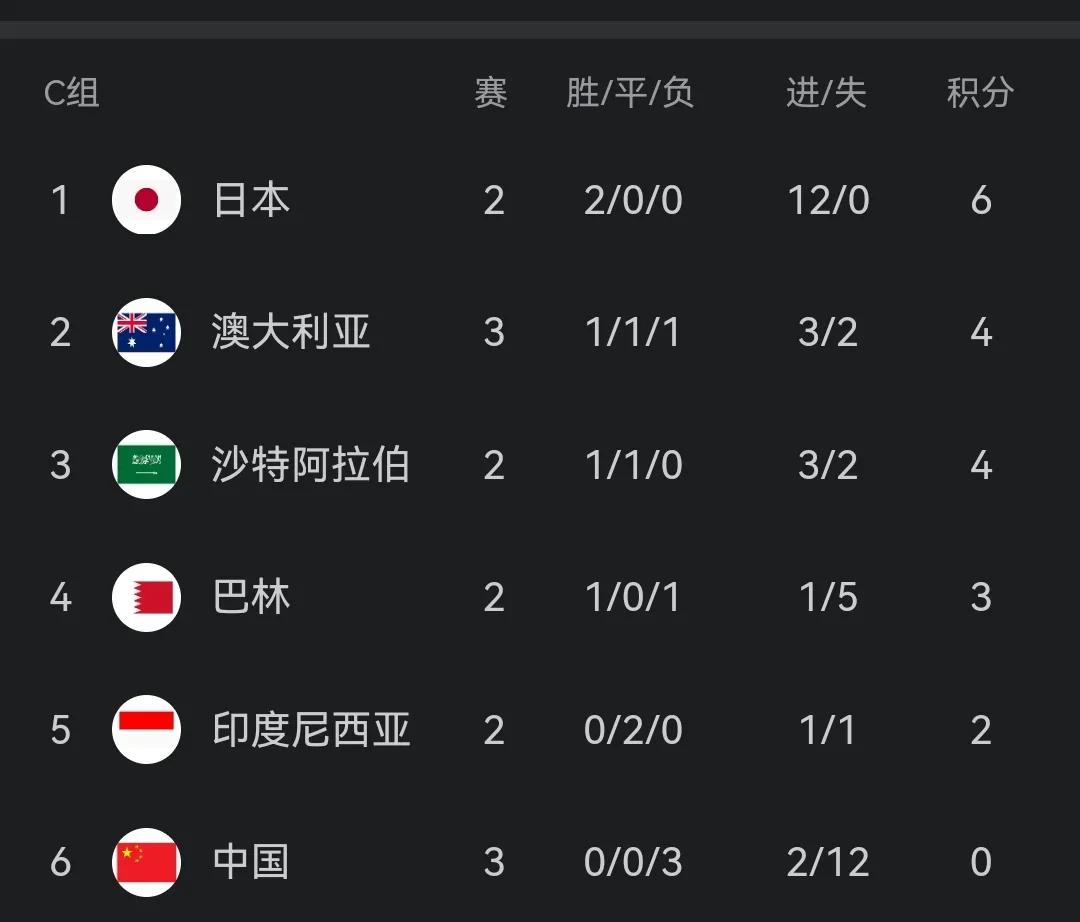Click the China flag icon
Image resolution: width=1080 pixels, height=922 pixels.
point(146,862)
